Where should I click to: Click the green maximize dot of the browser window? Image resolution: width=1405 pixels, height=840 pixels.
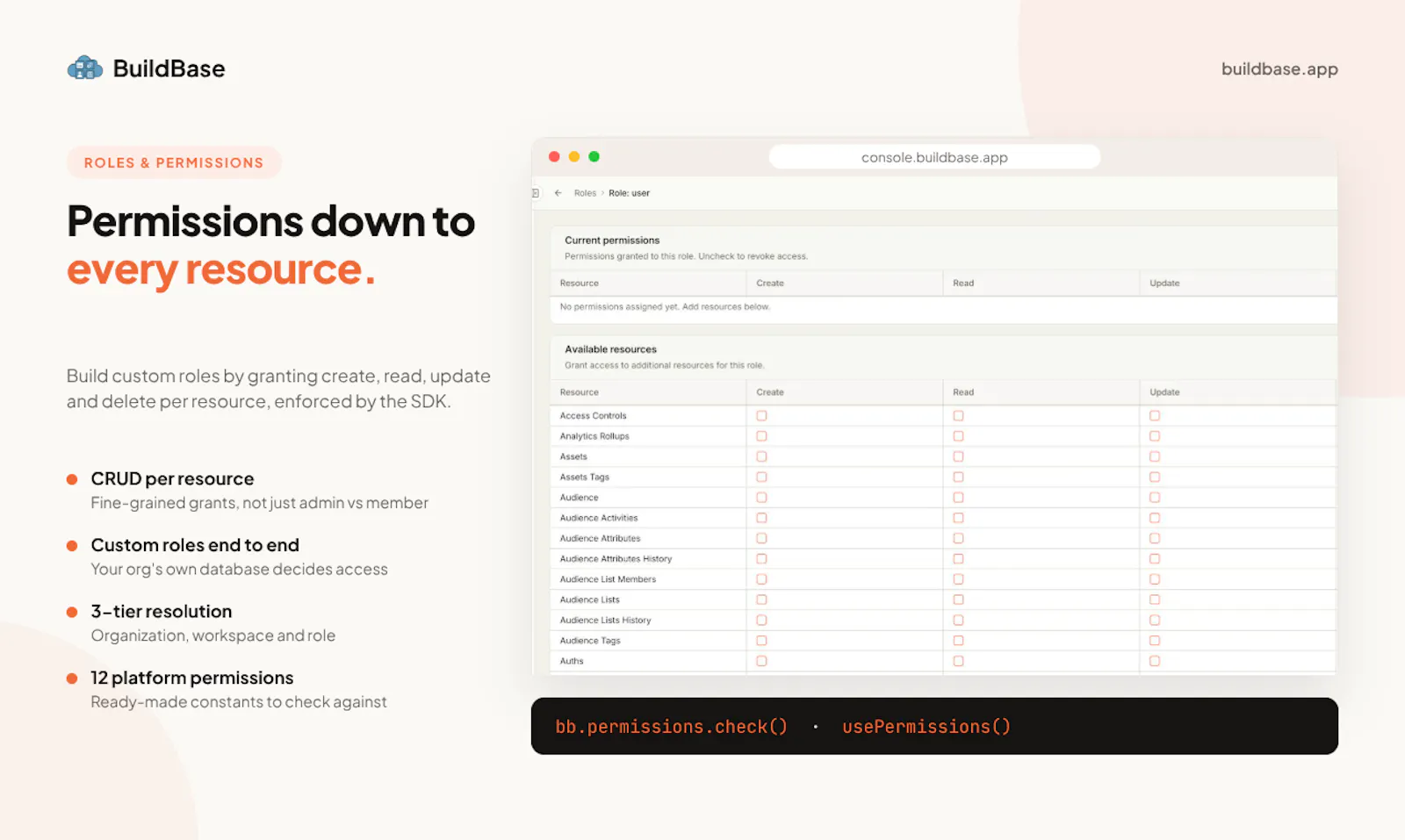click(594, 156)
